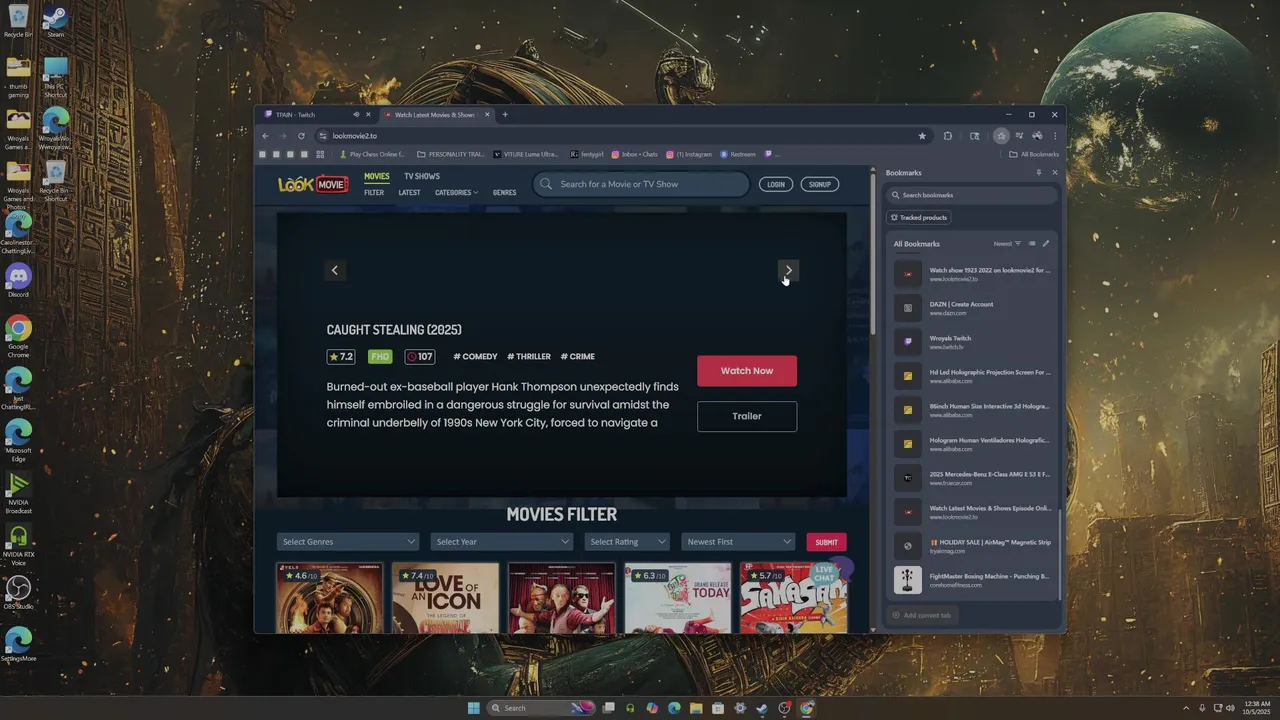
Task: Open the HOLIDAY SALE AirMag bookmark
Action: (x=972, y=546)
